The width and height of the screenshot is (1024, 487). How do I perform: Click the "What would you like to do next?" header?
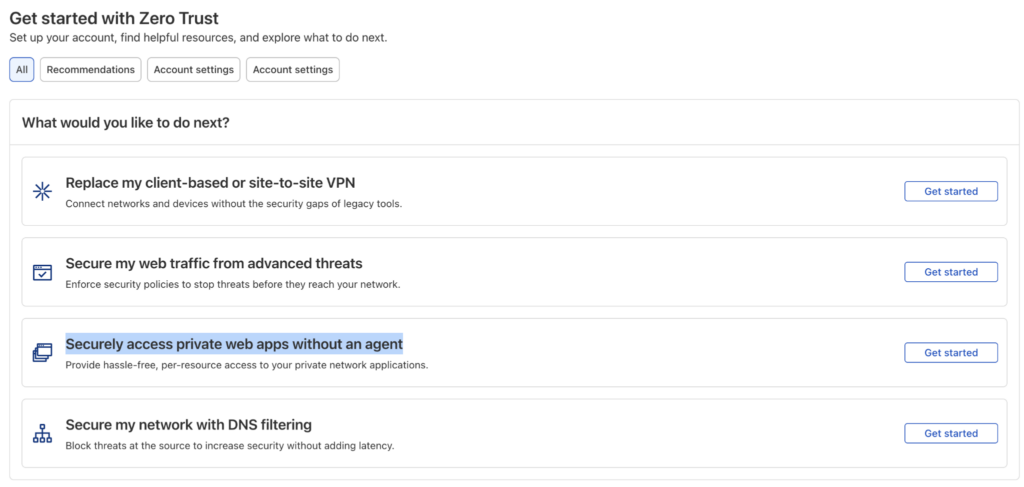125,122
